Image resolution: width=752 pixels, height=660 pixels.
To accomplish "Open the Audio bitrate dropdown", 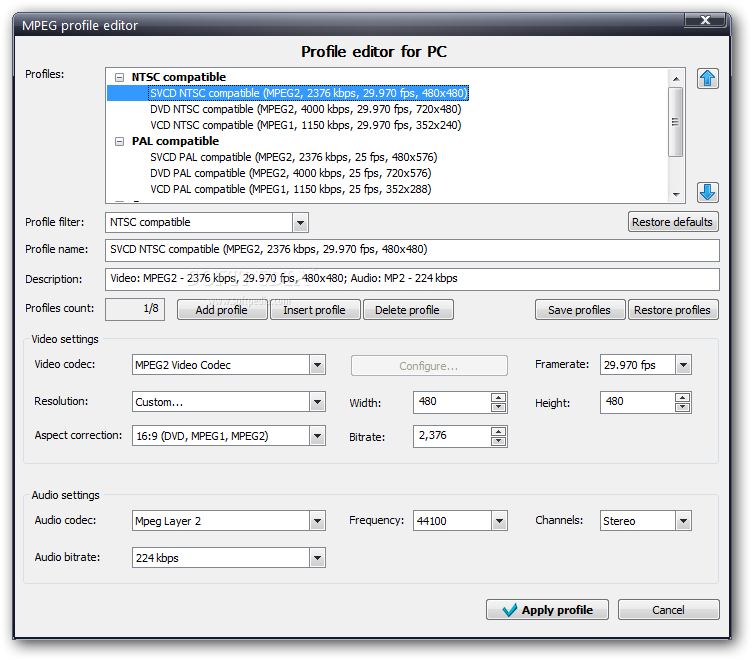I will (x=317, y=558).
